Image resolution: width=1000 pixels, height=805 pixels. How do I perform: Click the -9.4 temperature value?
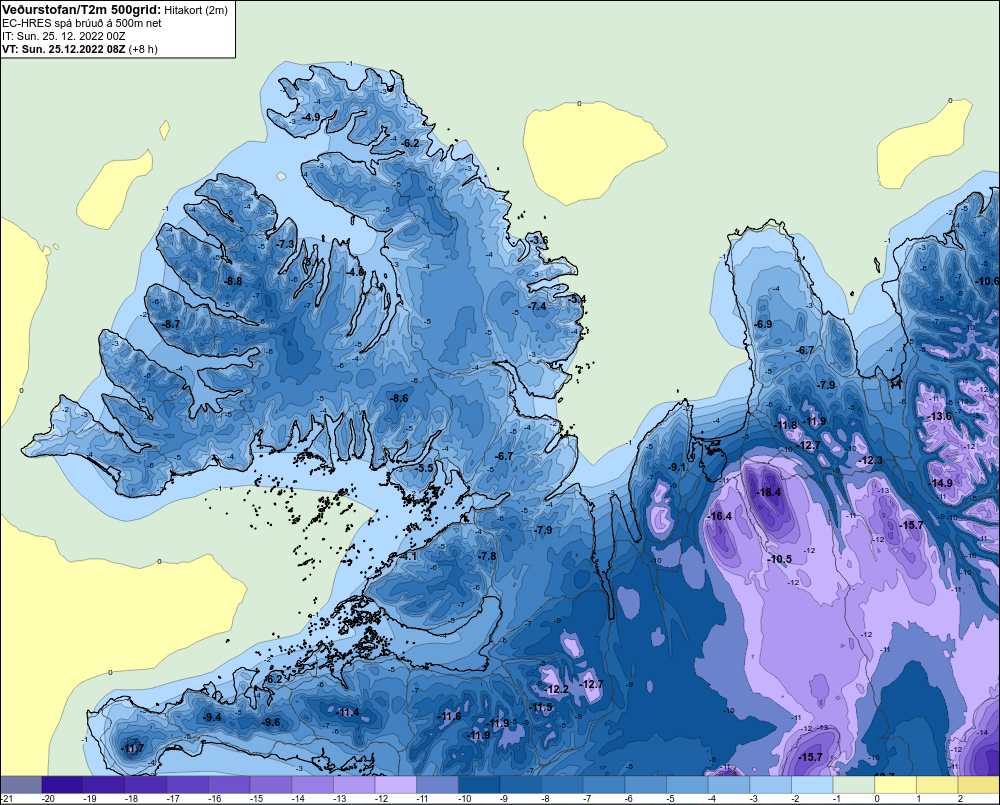click(212, 718)
